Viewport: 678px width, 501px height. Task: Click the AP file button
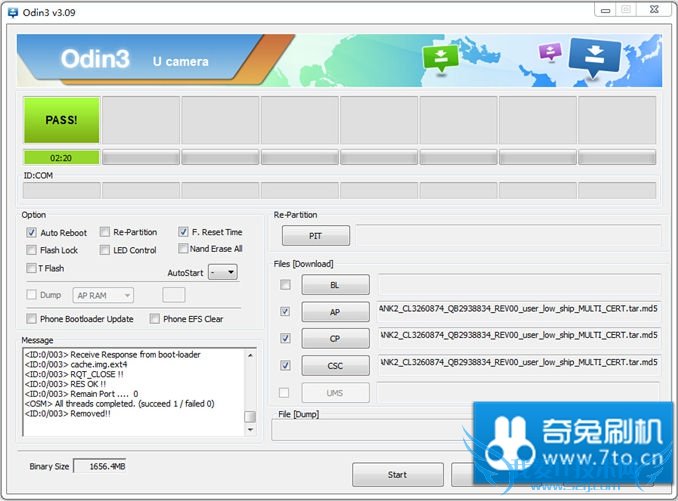(336, 312)
